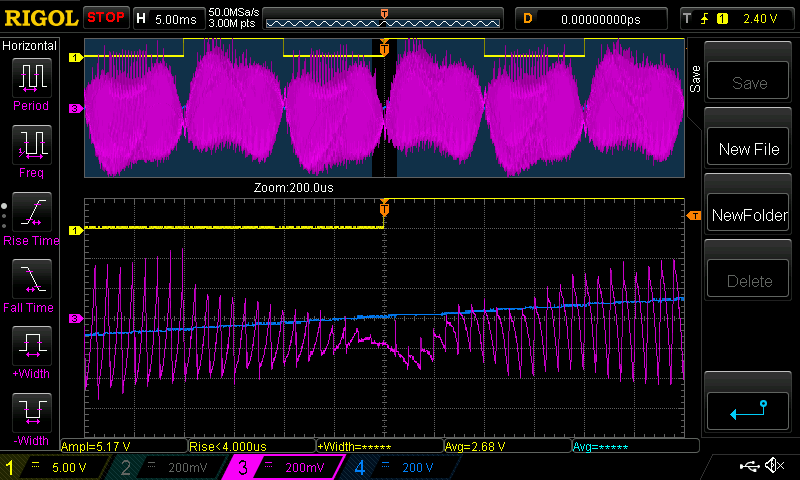Open the Horizontal measurement menu header
This screenshot has width=800, height=480.
[x=31, y=46]
